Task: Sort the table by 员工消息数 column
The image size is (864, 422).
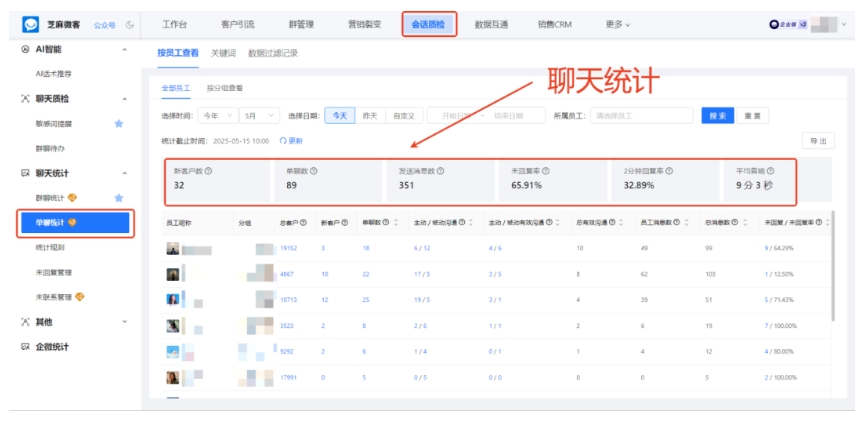Action: coord(685,223)
